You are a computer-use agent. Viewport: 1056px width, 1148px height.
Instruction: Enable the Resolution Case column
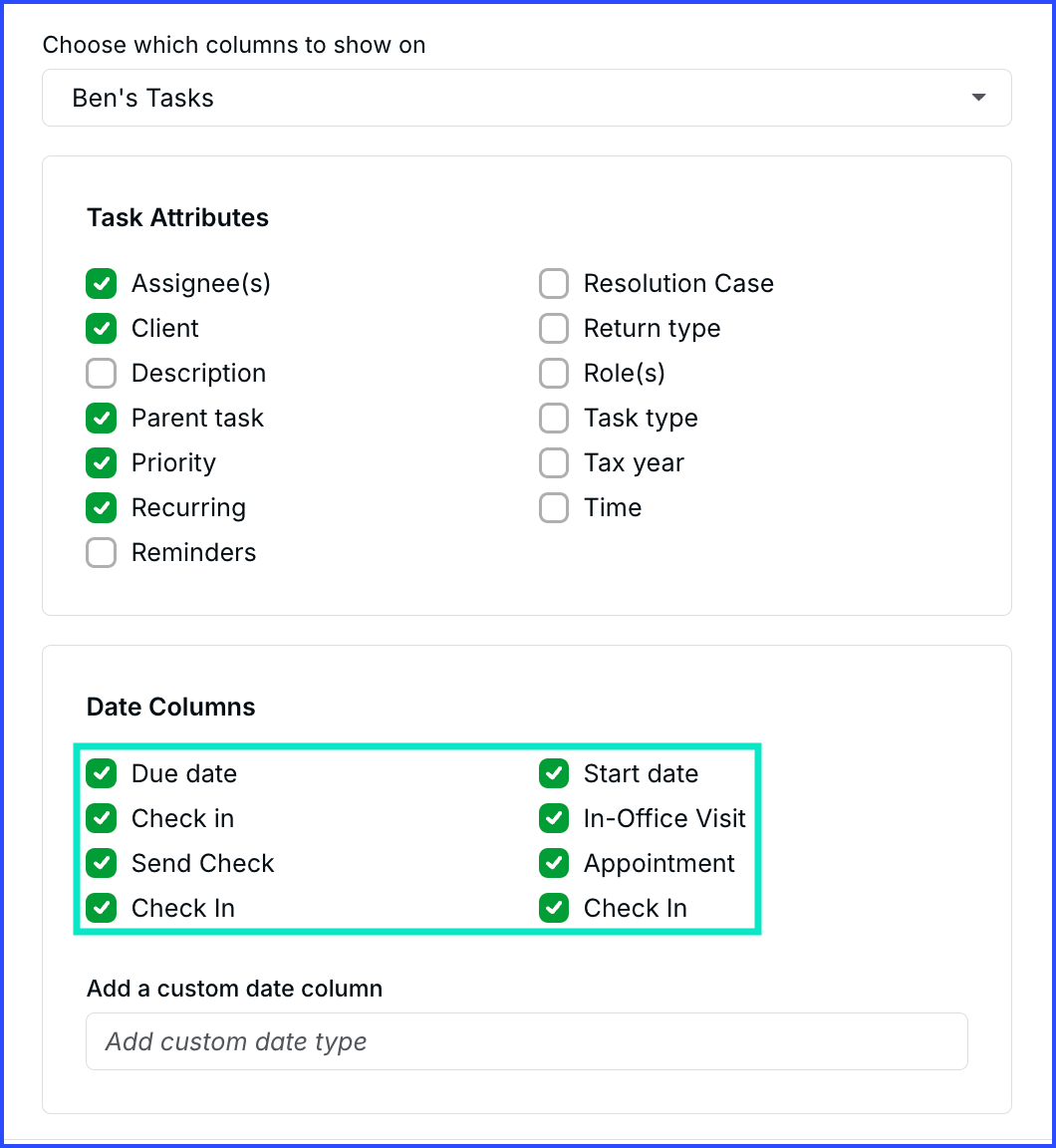click(x=554, y=283)
